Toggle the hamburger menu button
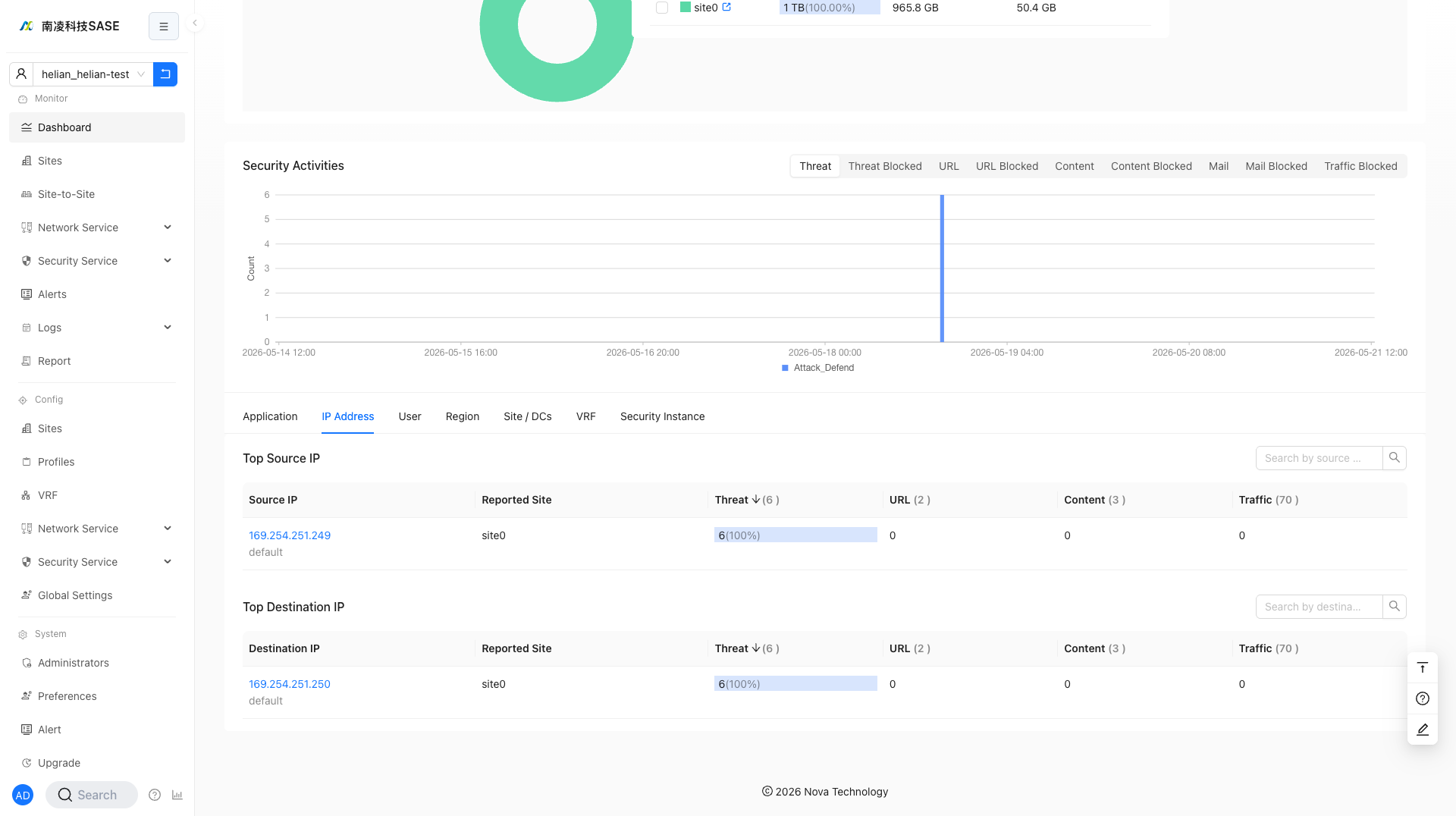Screen dimensions: 1456x816 [163, 27]
